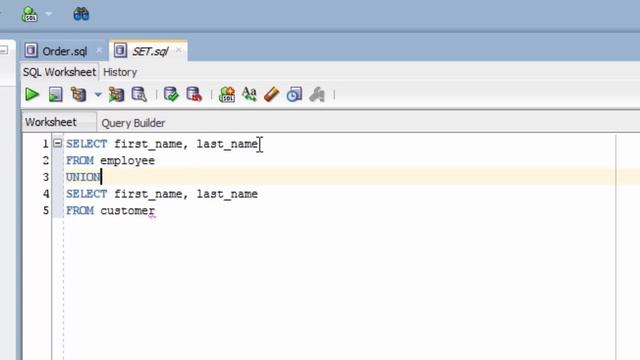640x360 pixels.
Task: Collapse the left side panel minimize button
Action: pyautogui.click(x=4, y=51)
